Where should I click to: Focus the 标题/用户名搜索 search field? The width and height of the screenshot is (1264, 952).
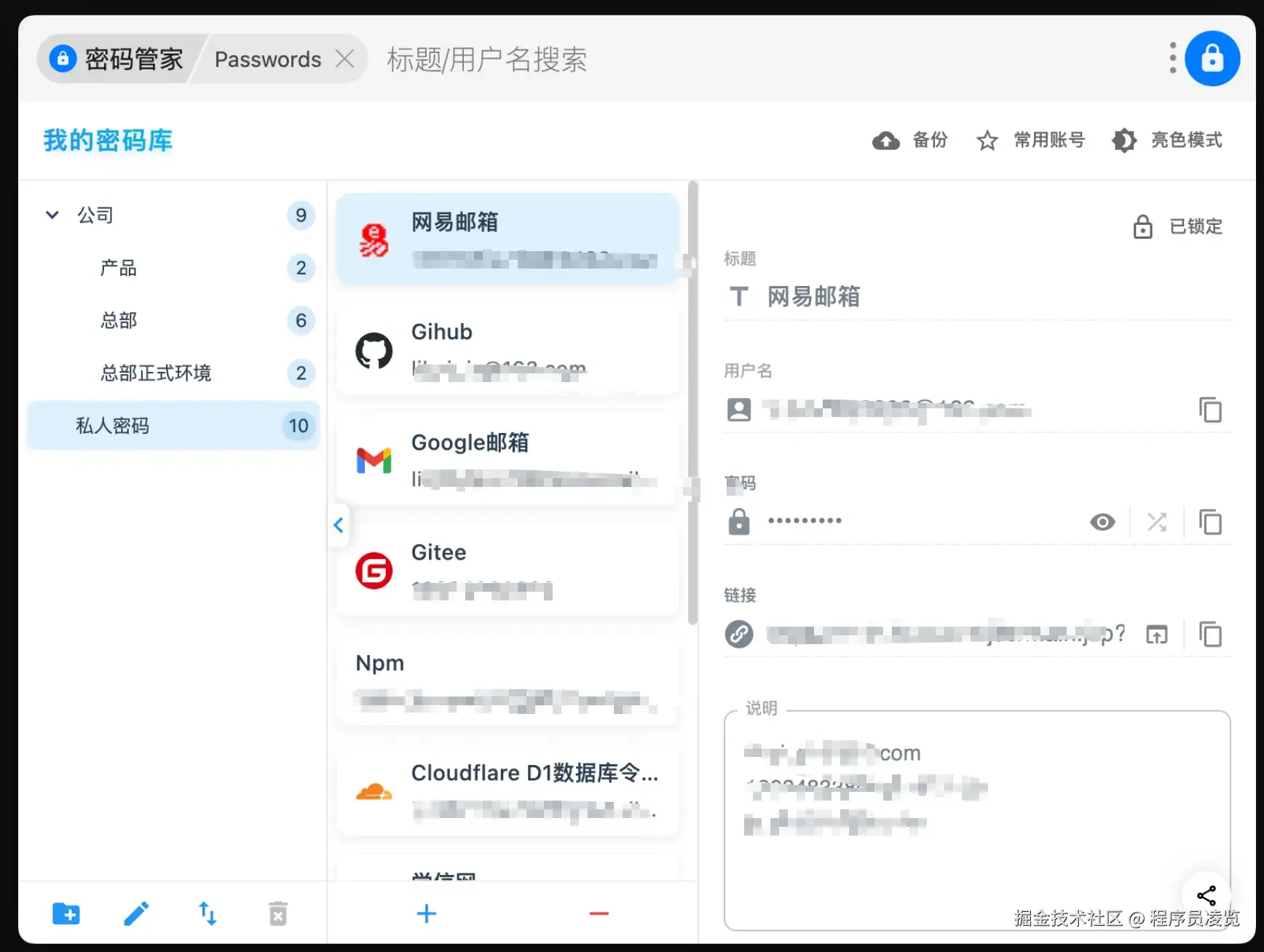point(486,59)
